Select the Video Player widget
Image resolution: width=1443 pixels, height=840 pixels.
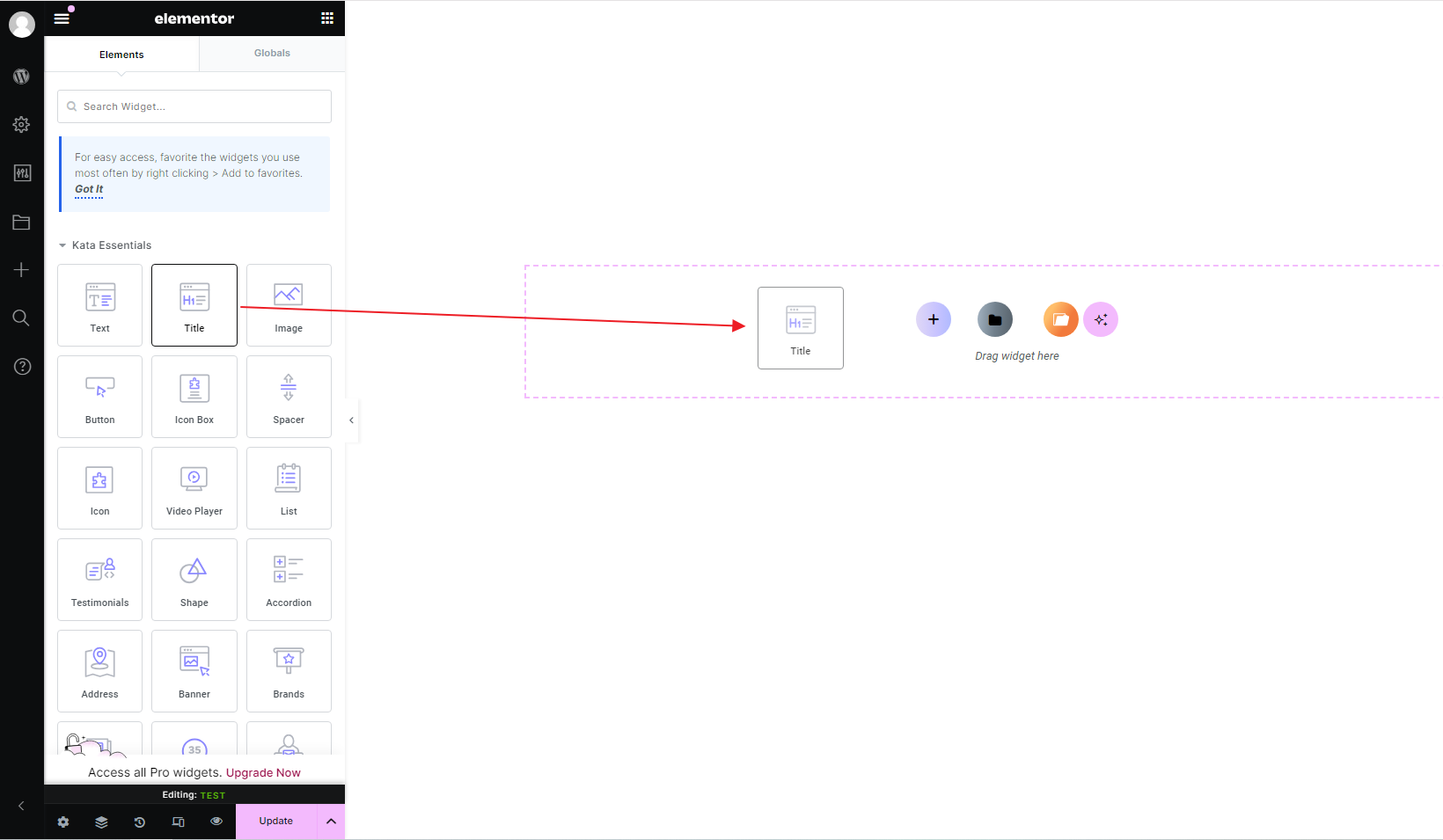(x=194, y=488)
